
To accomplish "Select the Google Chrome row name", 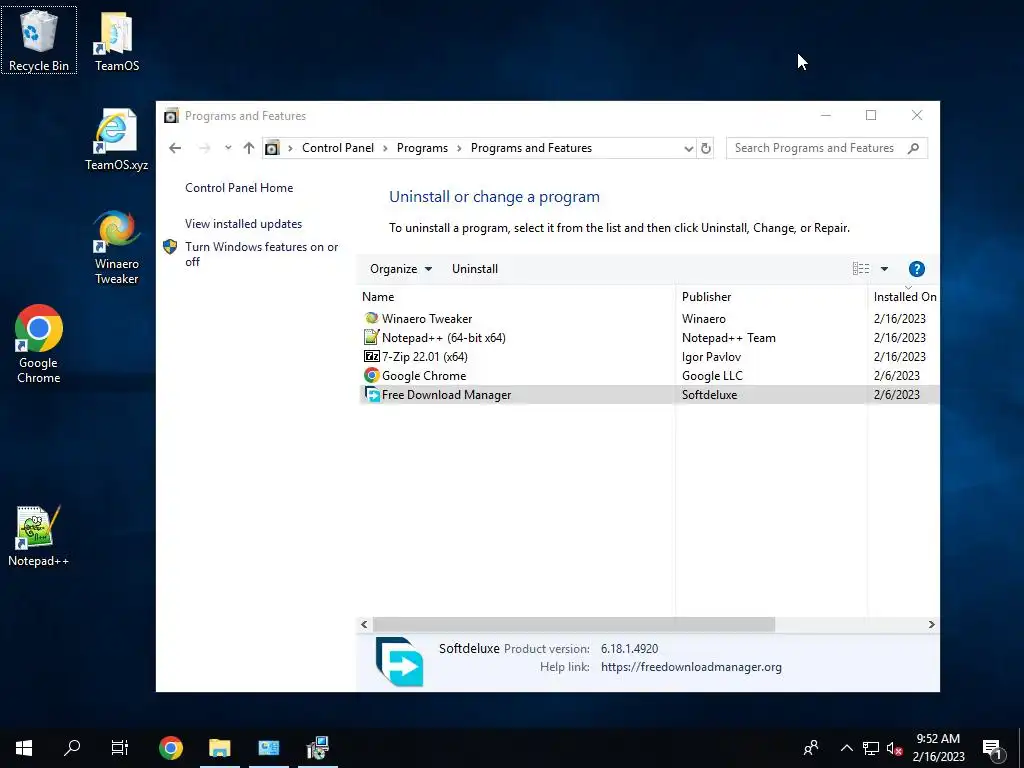I will 424,376.
